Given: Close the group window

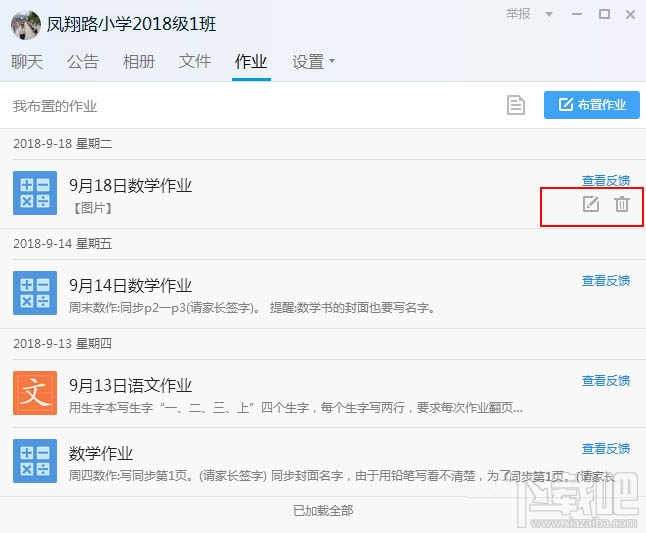Looking at the screenshot, I should click(630, 14).
